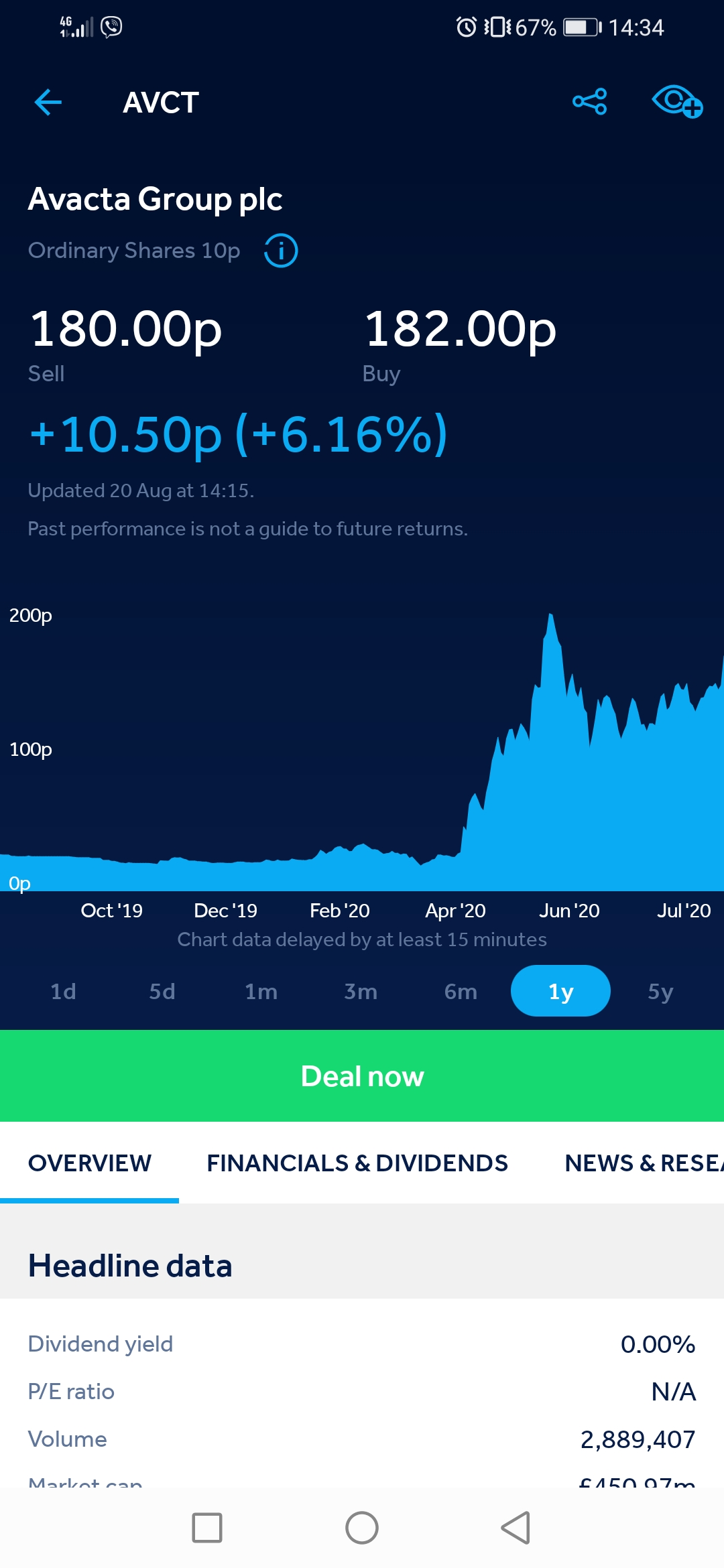The width and height of the screenshot is (724, 1568).
Task: Tap the 182.00p Buy price
Action: 461,329
